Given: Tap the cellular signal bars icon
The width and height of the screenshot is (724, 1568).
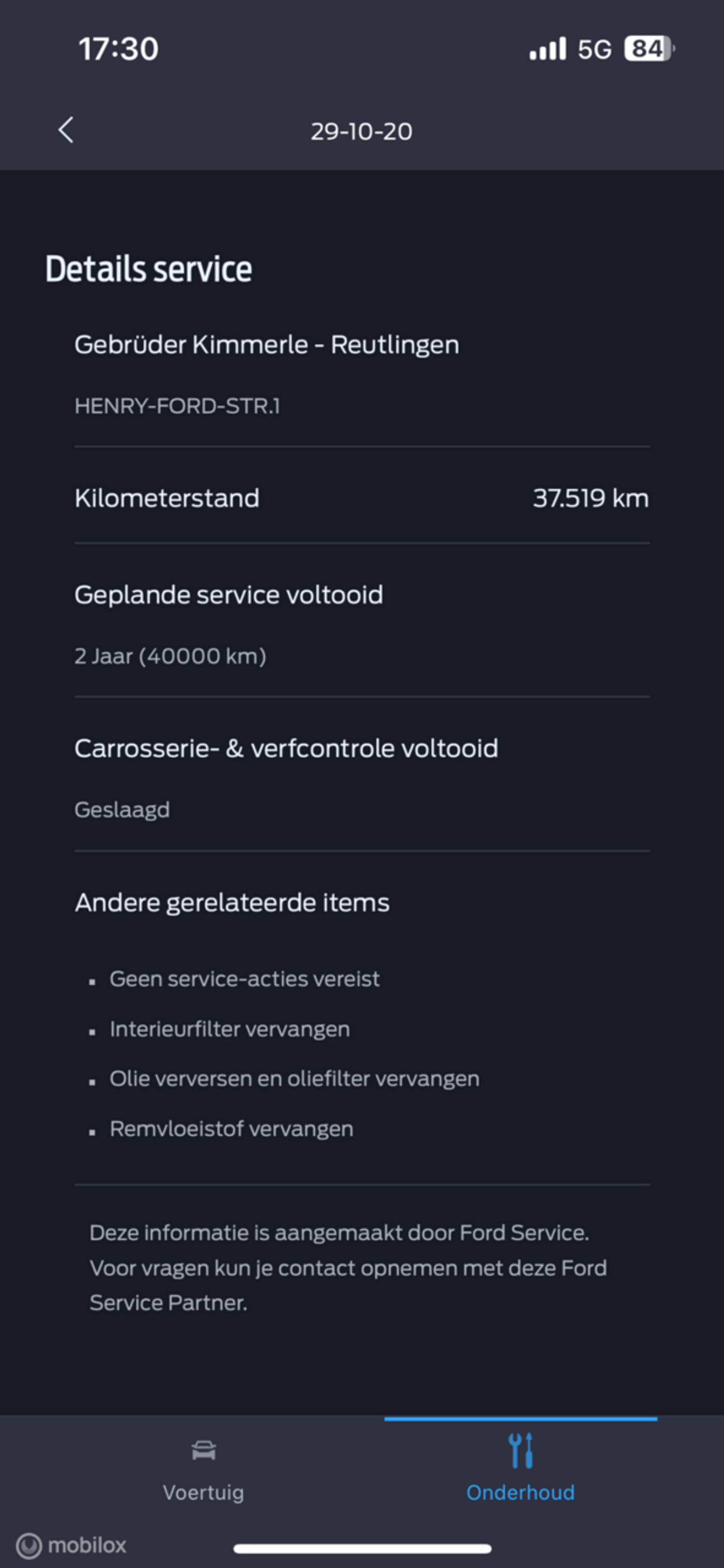Looking at the screenshot, I should [548, 49].
